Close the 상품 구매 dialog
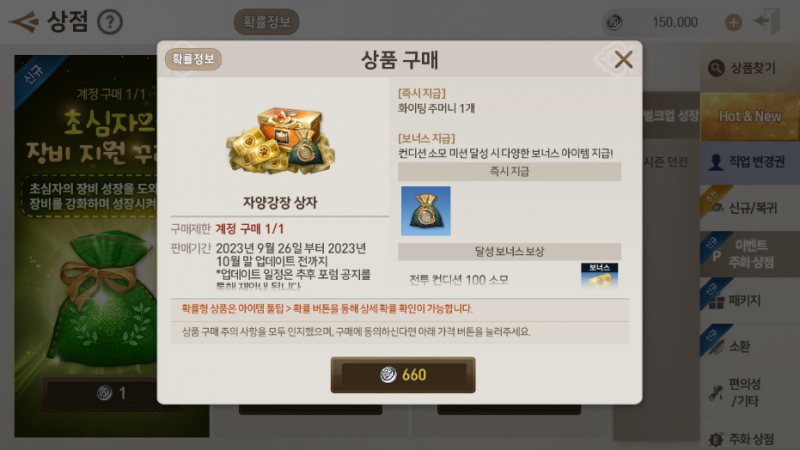Image resolution: width=800 pixels, height=450 pixels. (x=623, y=60)
